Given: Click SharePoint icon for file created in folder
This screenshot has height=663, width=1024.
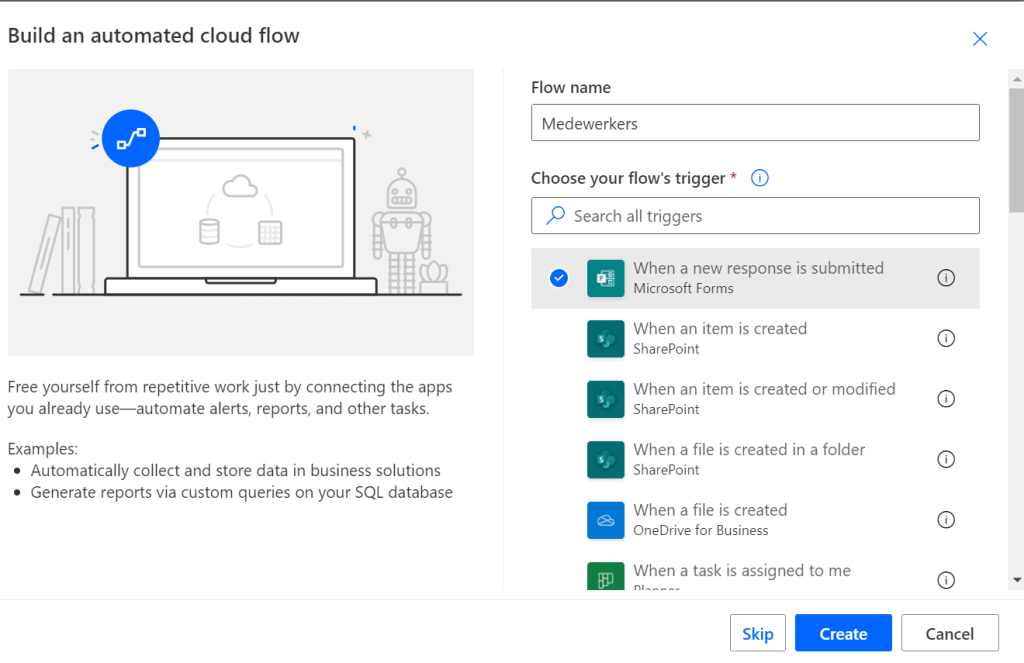Looking at the screenshot, I should coord(605,460).
